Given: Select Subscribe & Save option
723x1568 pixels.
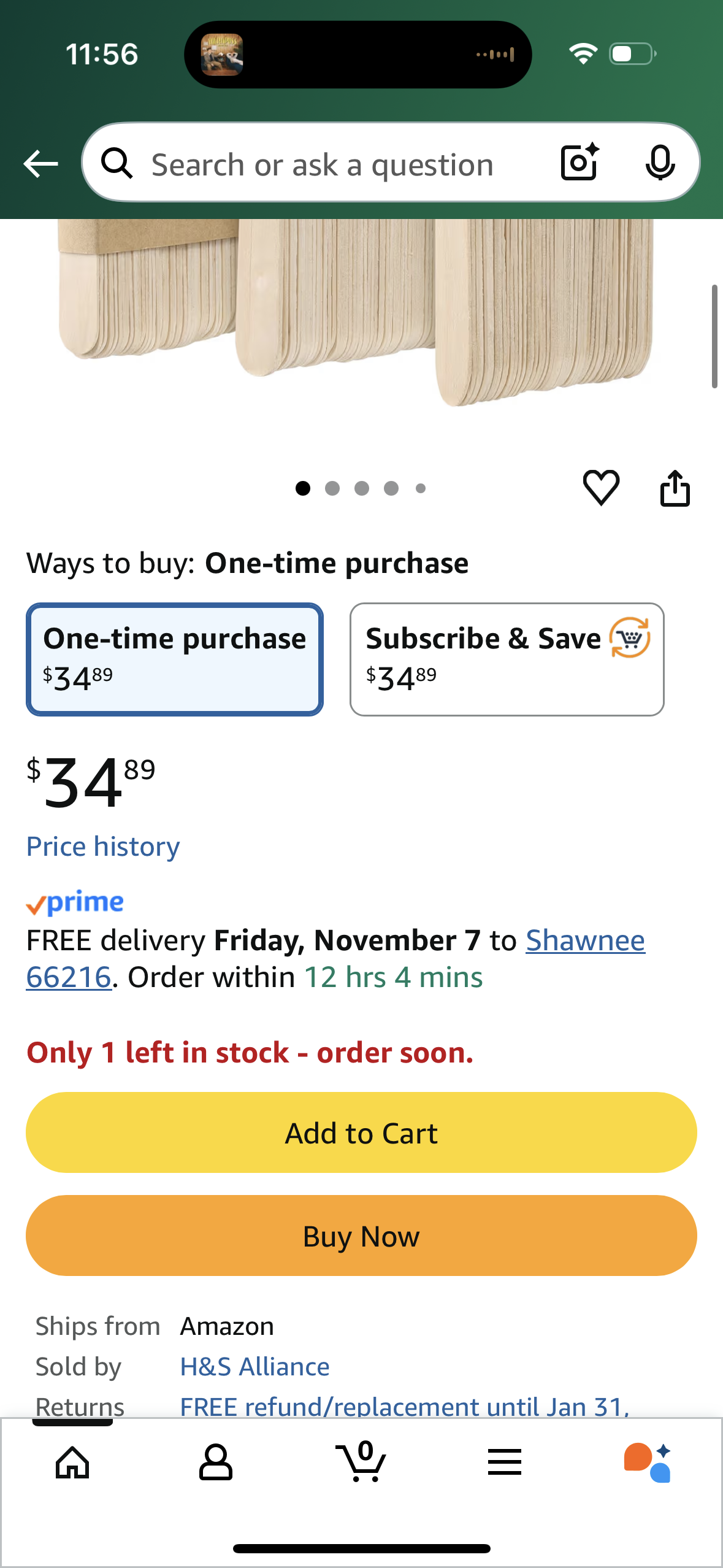Looking at the screenshot, I should point(507,659).
